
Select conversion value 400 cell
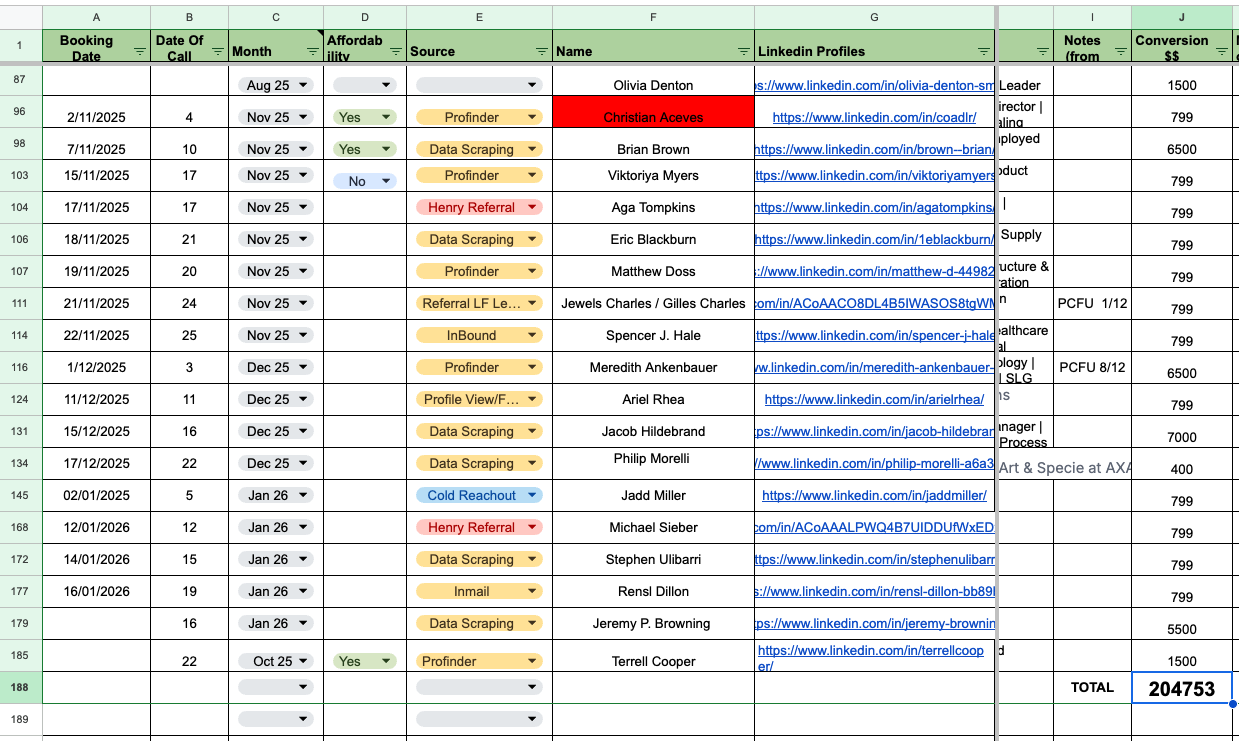coord(1182,463)
